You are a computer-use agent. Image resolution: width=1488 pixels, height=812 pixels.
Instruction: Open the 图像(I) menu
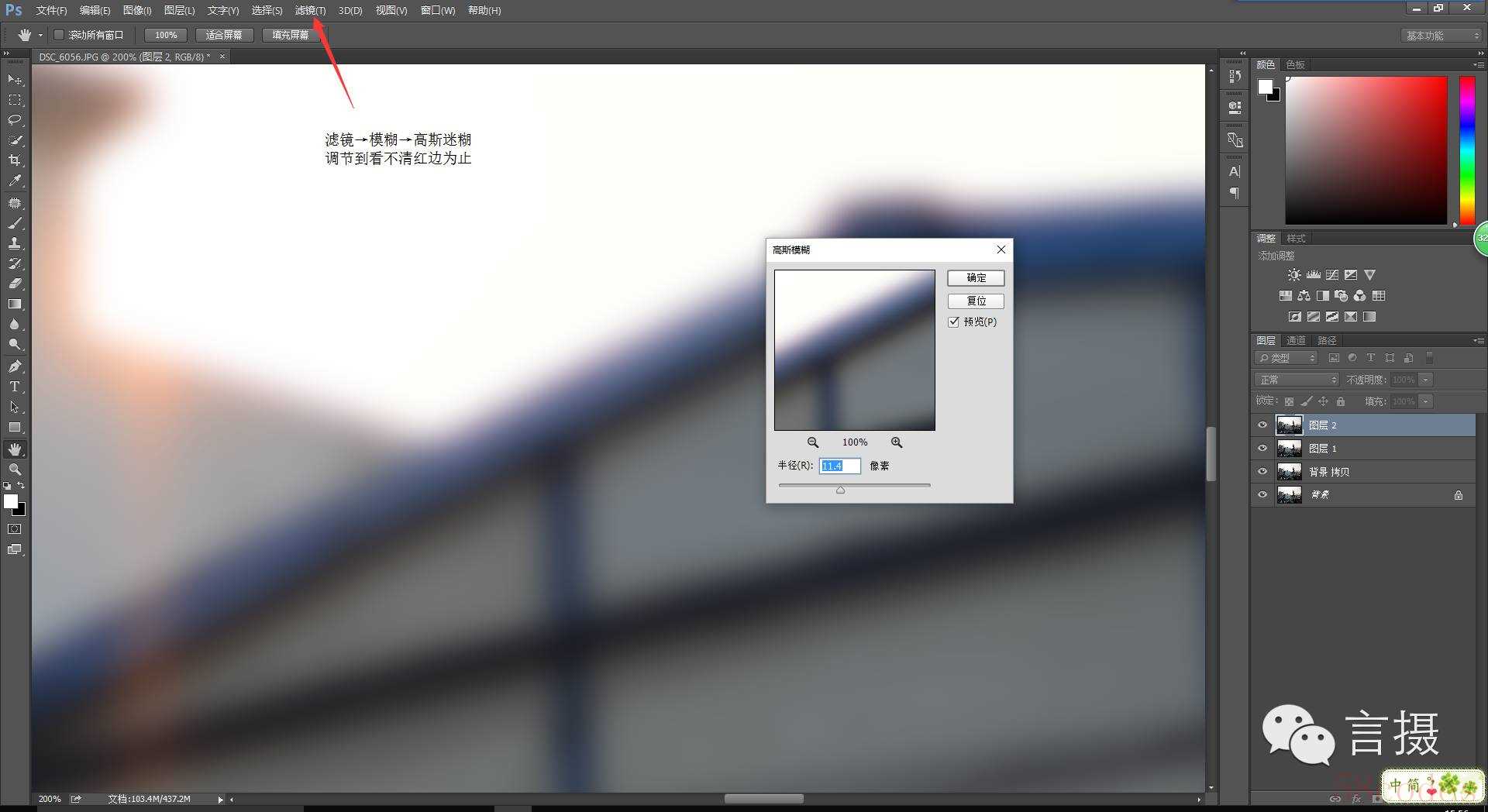tap(137, 10)
